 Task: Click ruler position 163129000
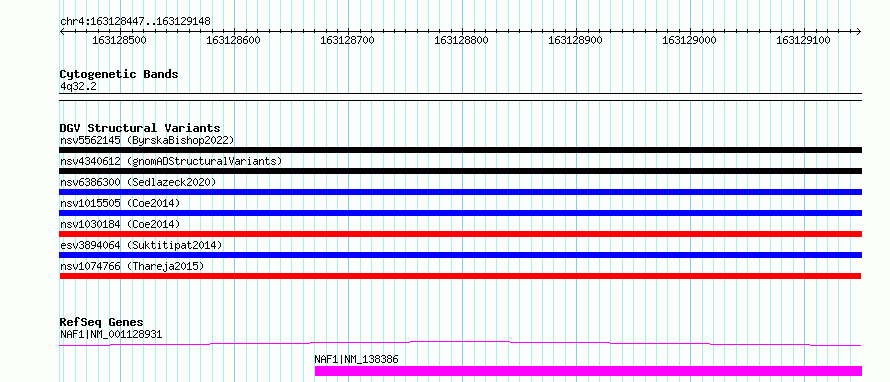click(x=690, y=40)
